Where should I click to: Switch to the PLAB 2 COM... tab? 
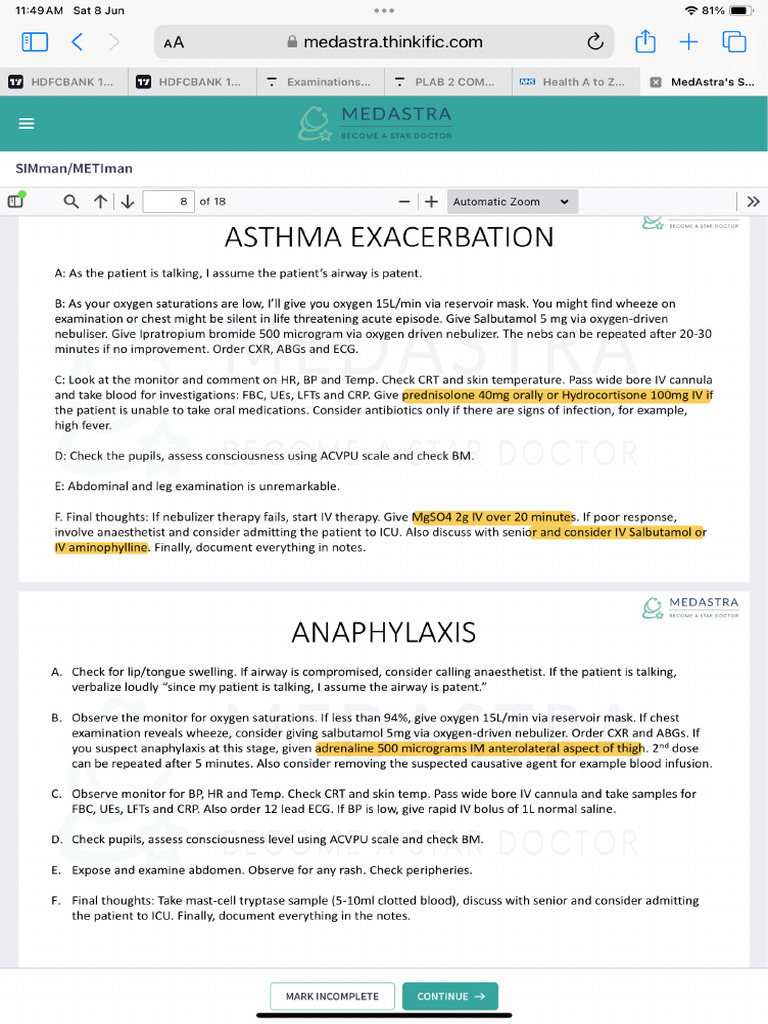pos(447,82)
